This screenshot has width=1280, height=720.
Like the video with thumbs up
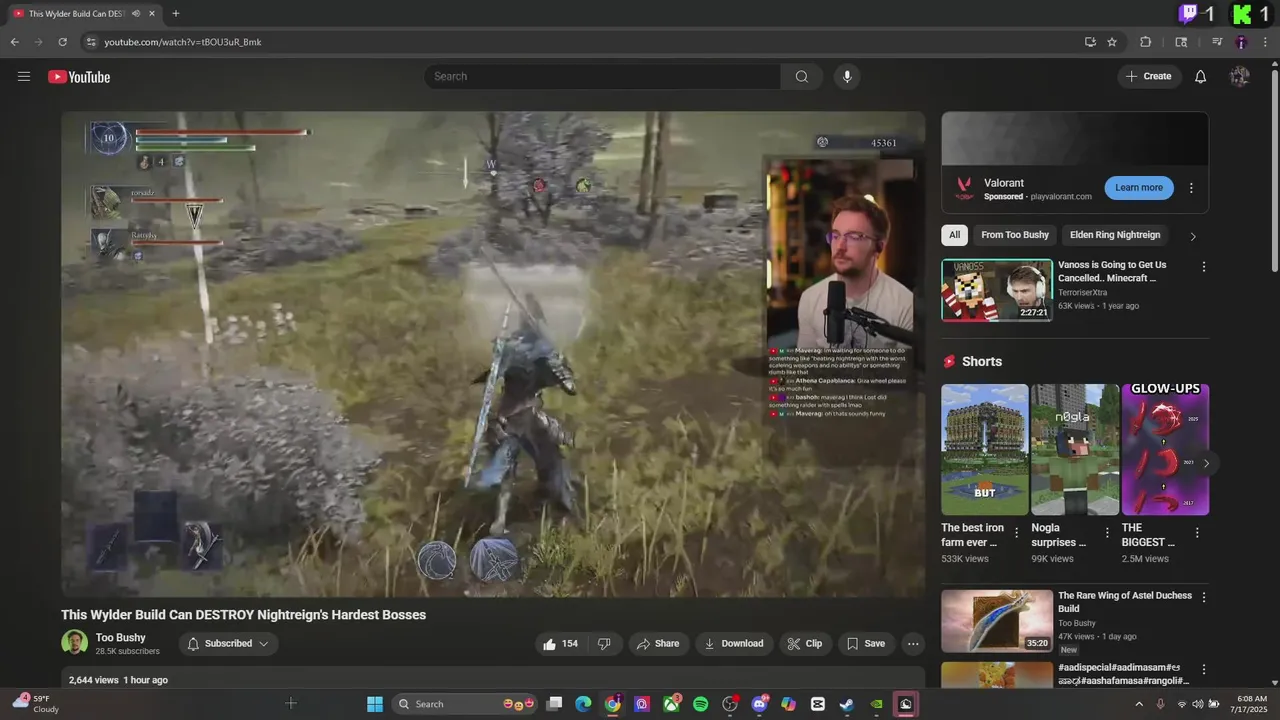[x=560, y=644]
